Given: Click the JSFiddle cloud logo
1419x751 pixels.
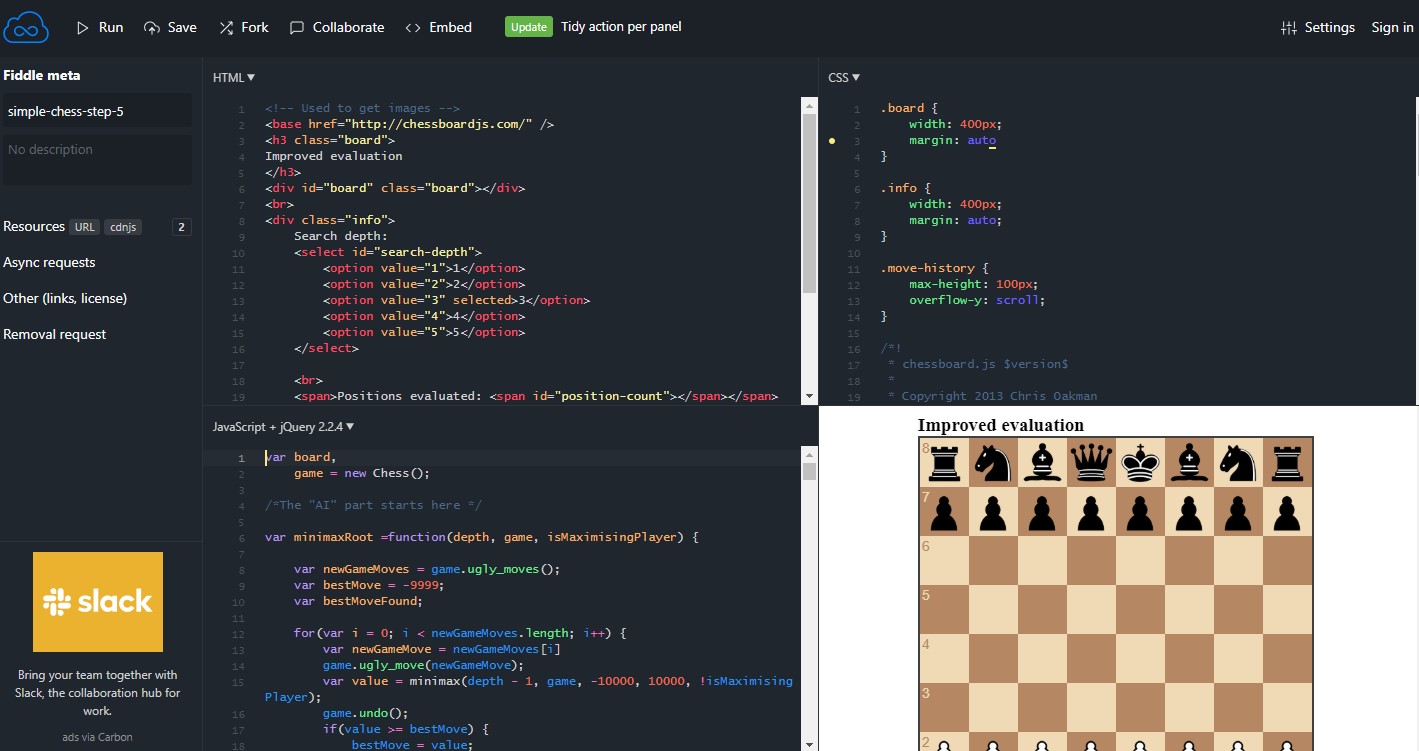Looking at the screenshot, I should point(25,27).
